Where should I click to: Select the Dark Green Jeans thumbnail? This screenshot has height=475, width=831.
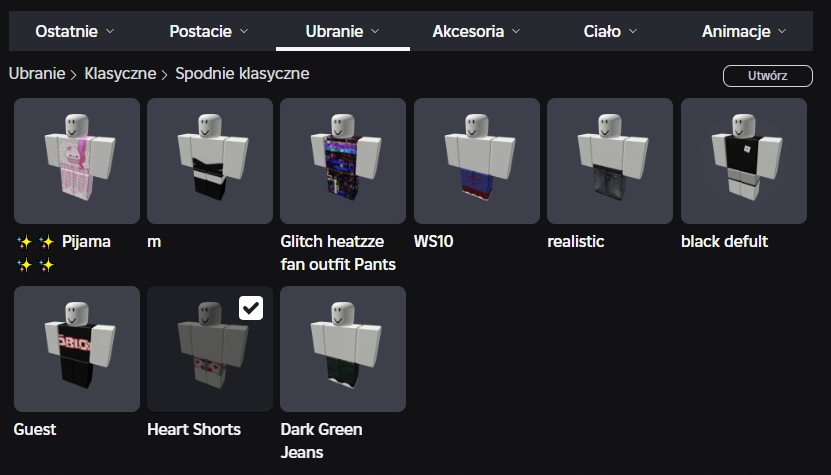coord(343,349)
